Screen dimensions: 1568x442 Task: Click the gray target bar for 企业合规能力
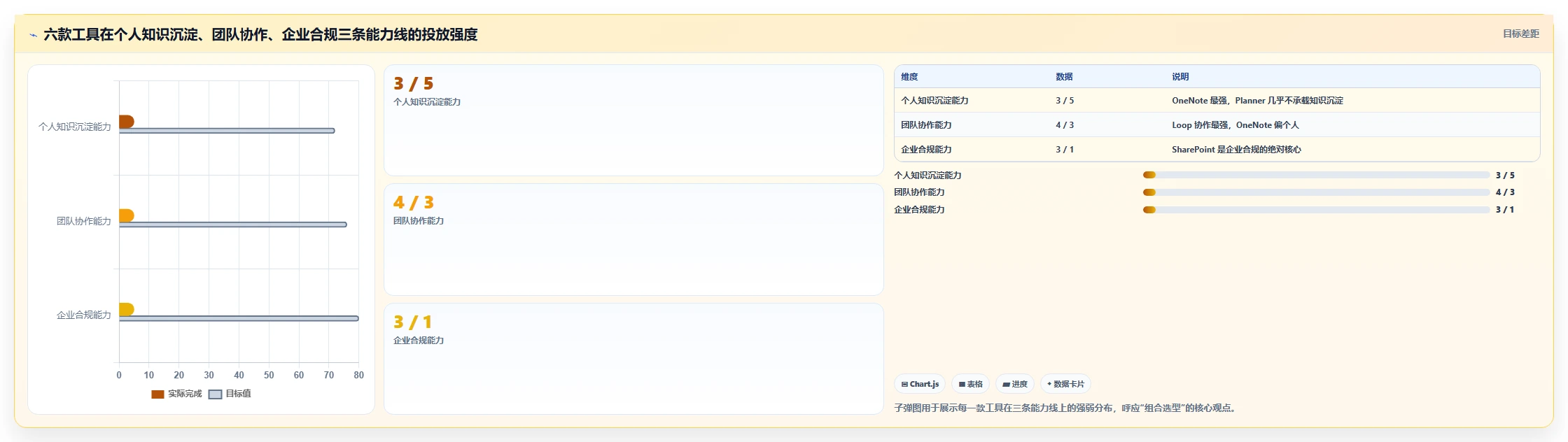pos(239,318)
